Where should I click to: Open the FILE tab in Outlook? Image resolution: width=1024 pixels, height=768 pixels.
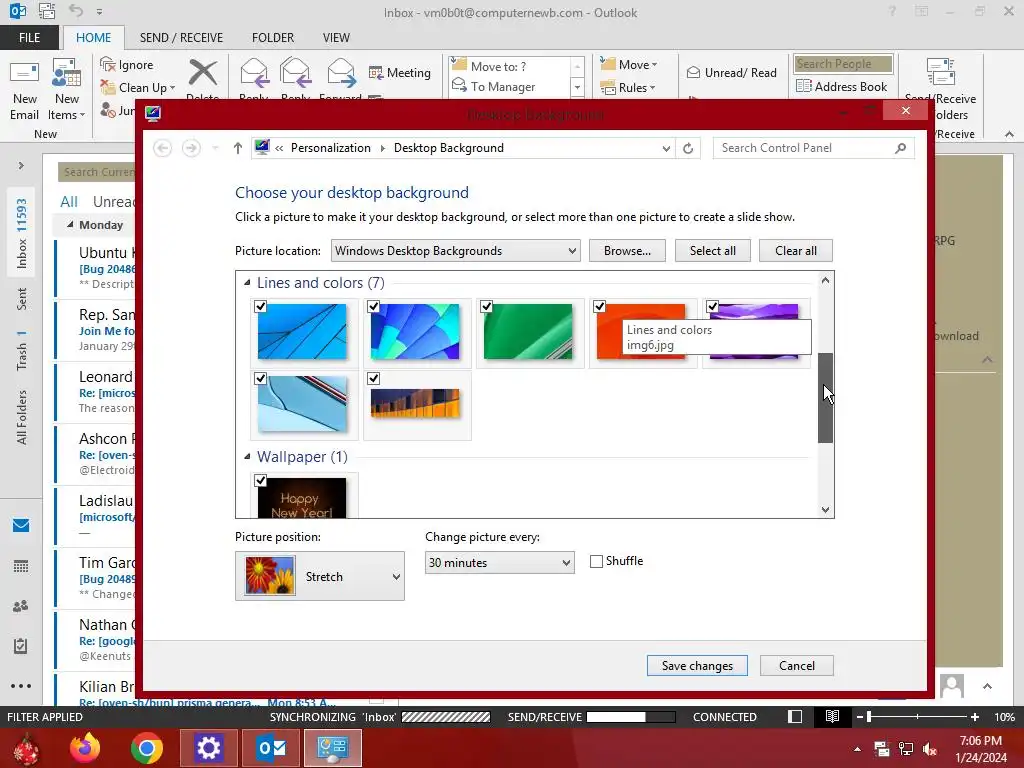tap(29, 37)
